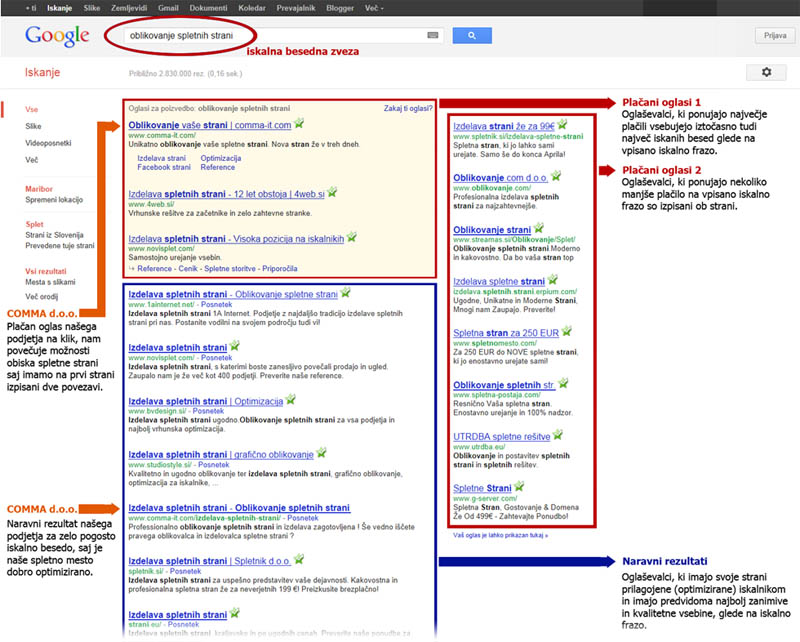
Task: Open Dokumenti in the top bar
Action: tap(208, 8)
